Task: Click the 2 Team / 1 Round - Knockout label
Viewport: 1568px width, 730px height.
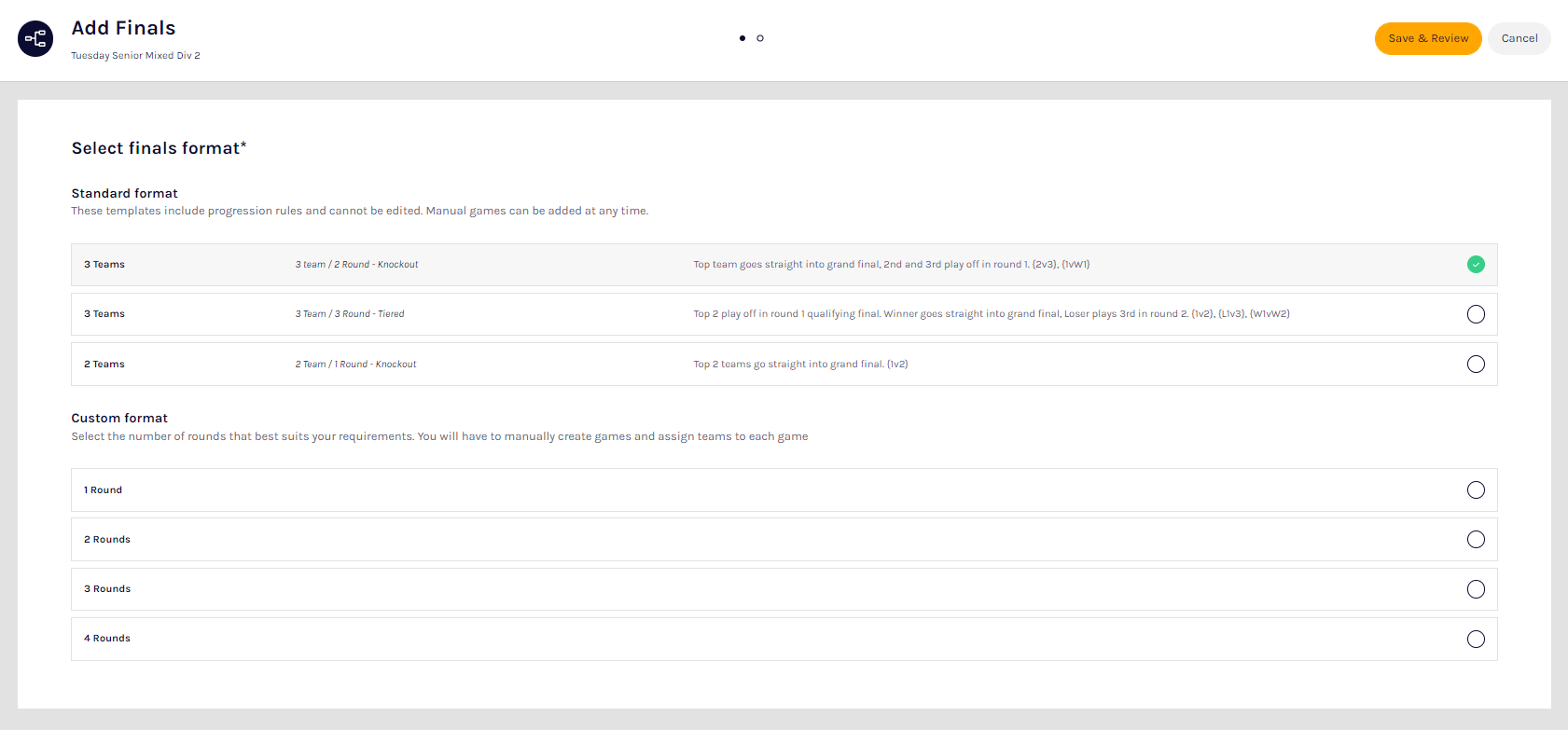Action: 355,365
